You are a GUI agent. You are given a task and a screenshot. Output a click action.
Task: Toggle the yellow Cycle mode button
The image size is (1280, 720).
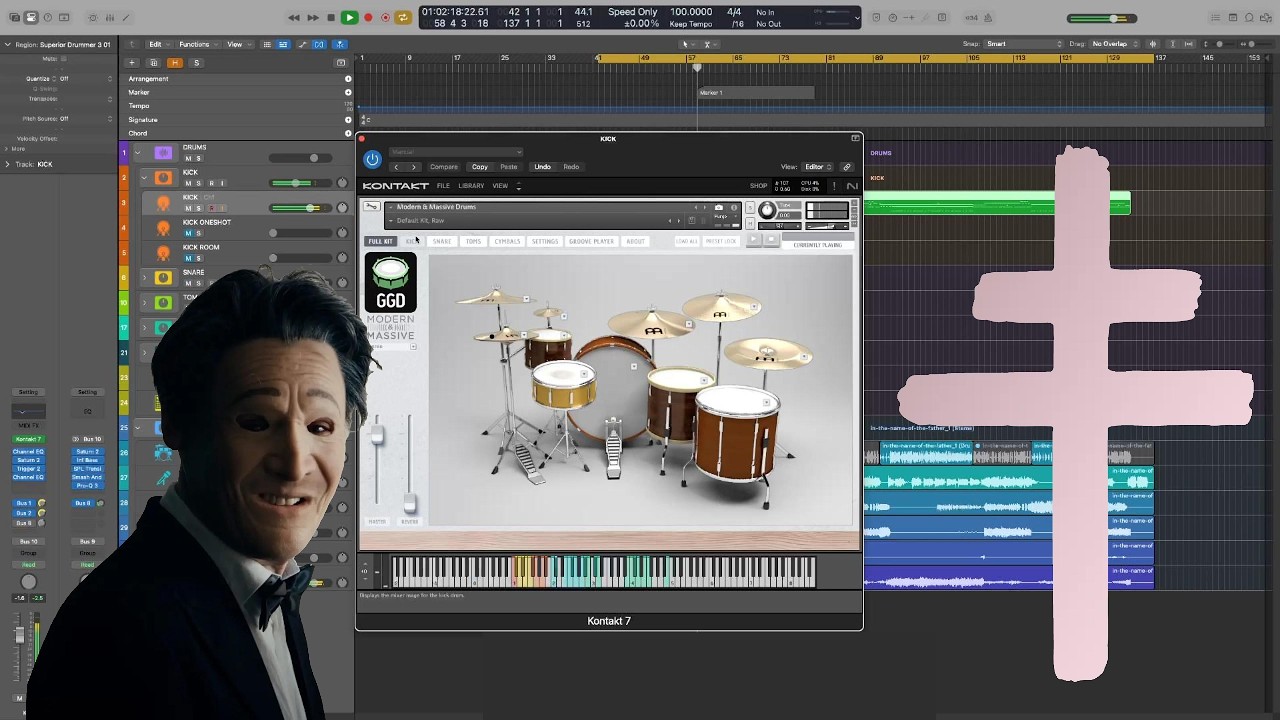(x=403, y=17)
